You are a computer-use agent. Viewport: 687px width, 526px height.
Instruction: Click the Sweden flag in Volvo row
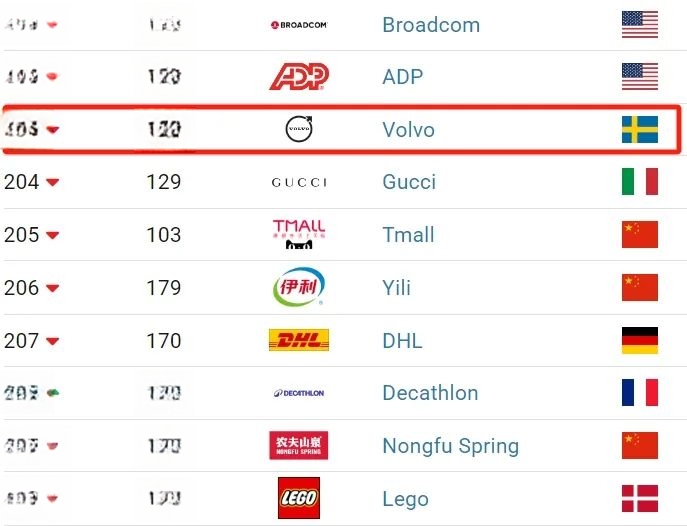point(640,129)
